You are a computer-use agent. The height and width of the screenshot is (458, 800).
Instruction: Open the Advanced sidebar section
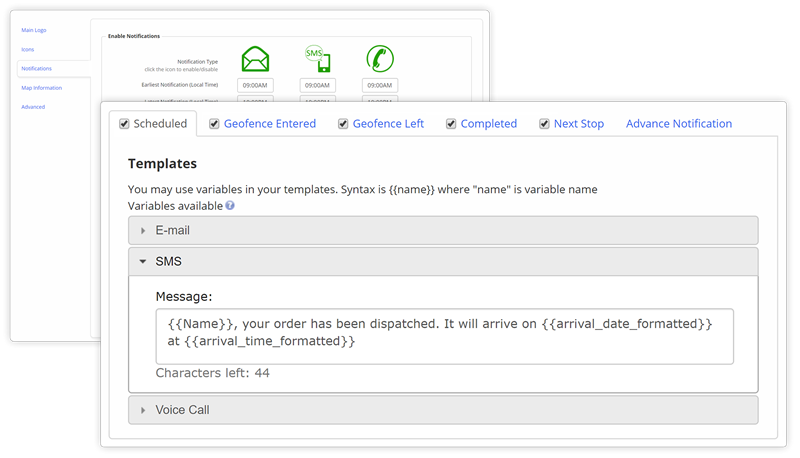pos(33,107)
